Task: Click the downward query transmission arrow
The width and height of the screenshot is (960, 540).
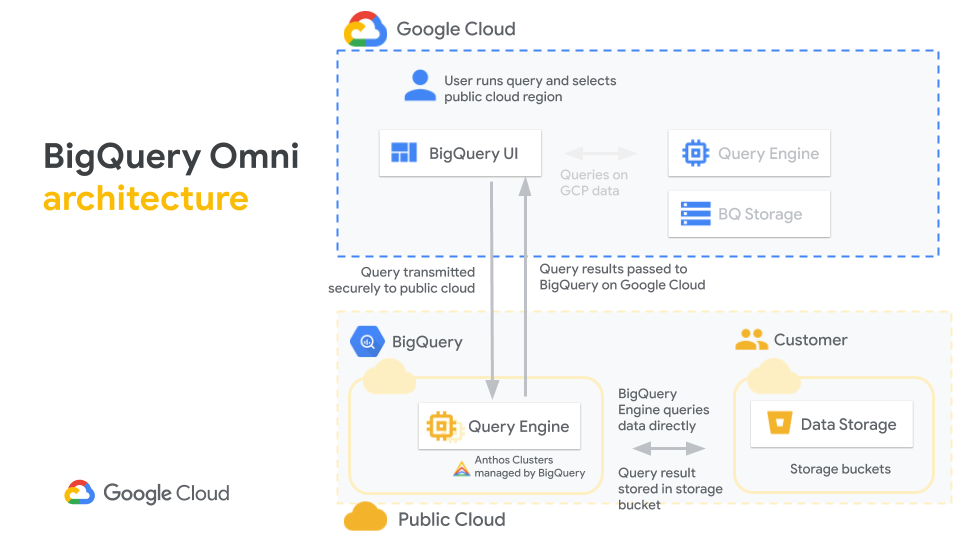Action: pos(492,290)
